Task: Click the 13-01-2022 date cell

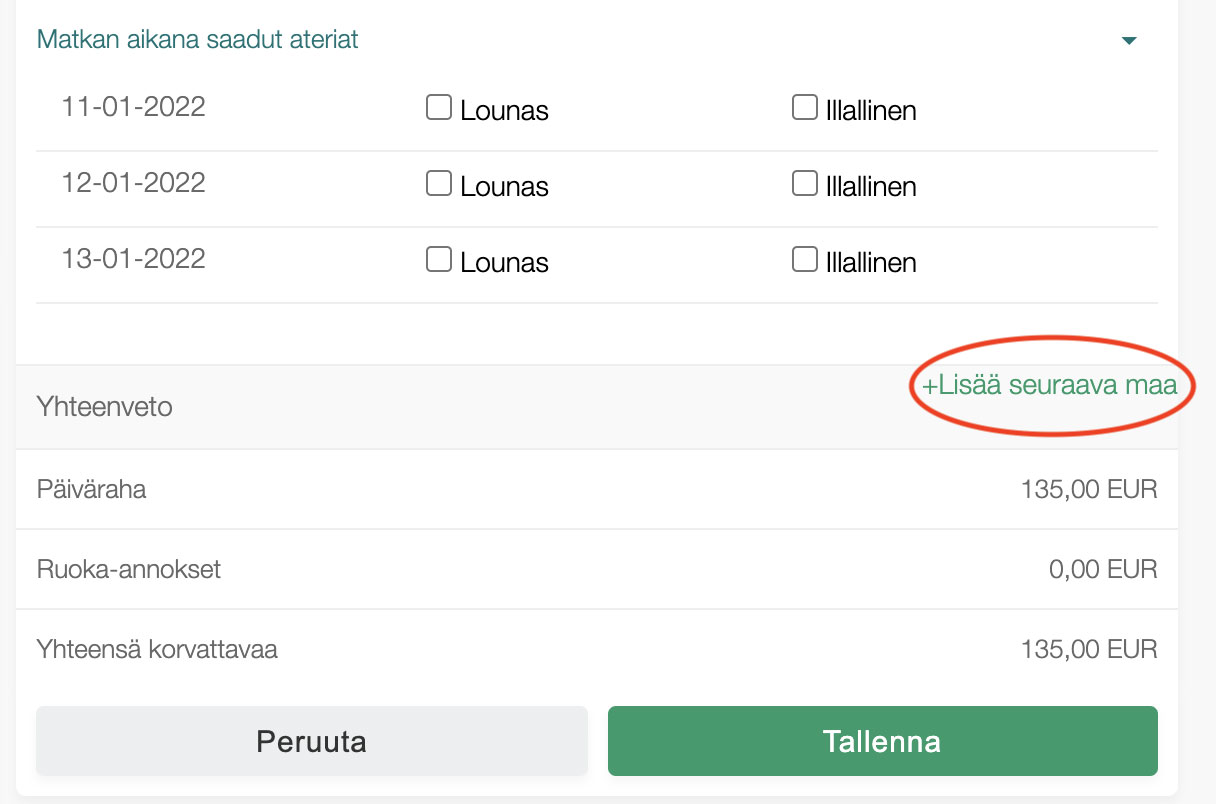Action: click(134, 259)
